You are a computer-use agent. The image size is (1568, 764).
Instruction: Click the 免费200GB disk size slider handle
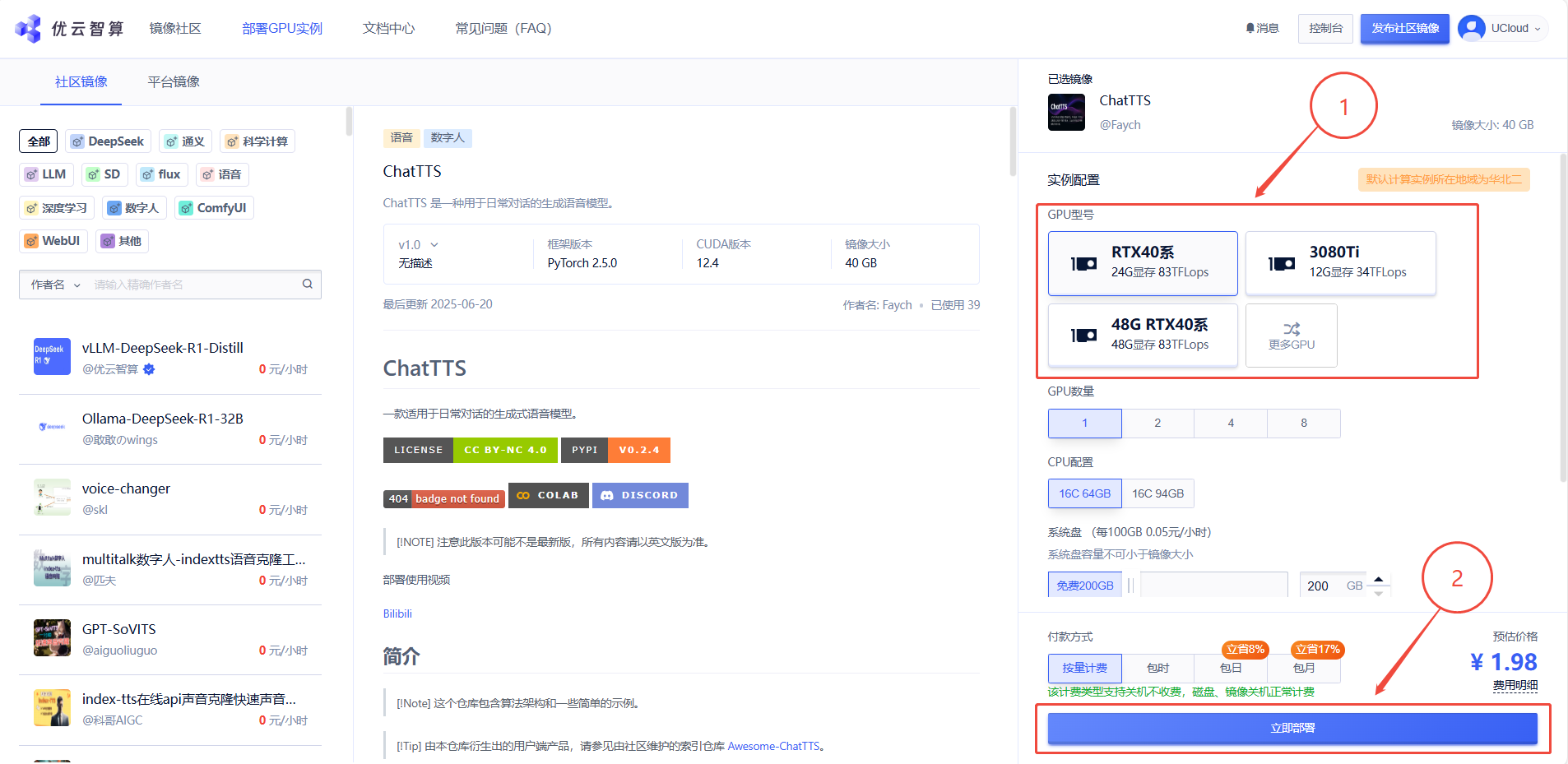coord(1130,586)
